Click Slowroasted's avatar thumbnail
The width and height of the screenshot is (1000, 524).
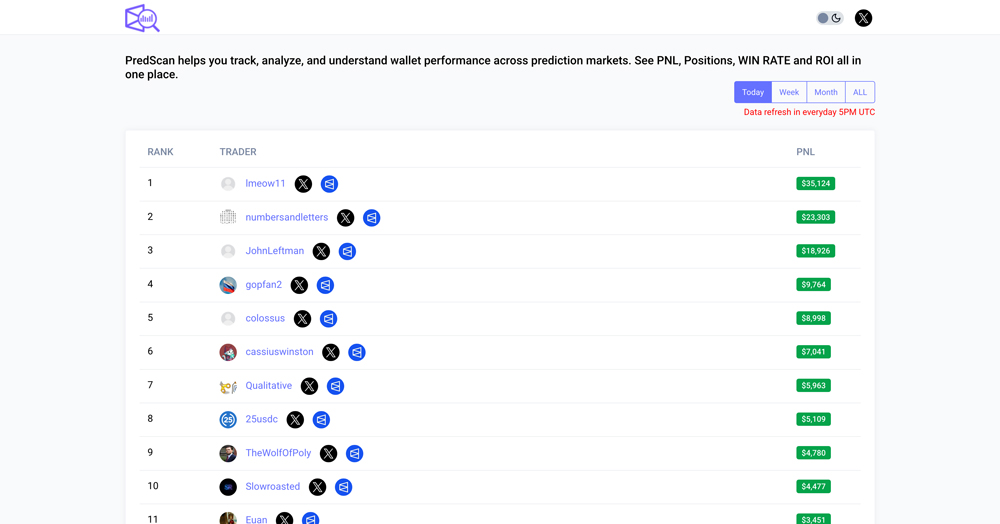(x=228, y=487)
